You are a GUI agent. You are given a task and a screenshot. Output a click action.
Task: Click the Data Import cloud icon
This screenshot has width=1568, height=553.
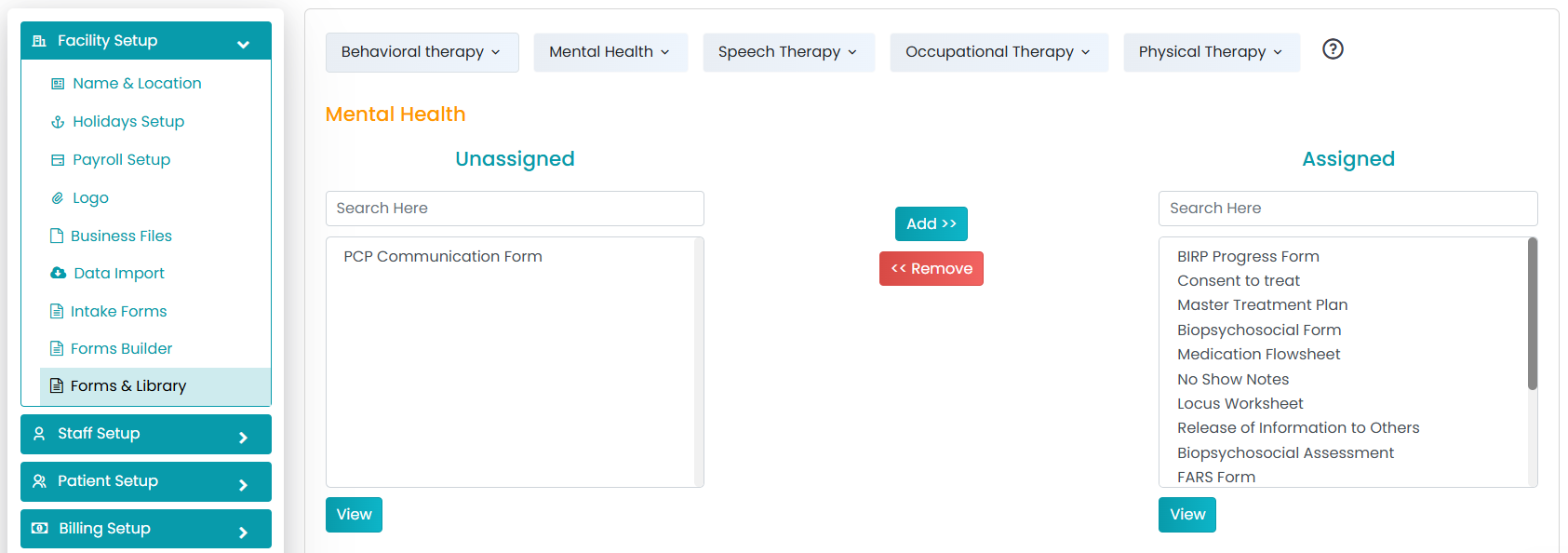[58, 273]
